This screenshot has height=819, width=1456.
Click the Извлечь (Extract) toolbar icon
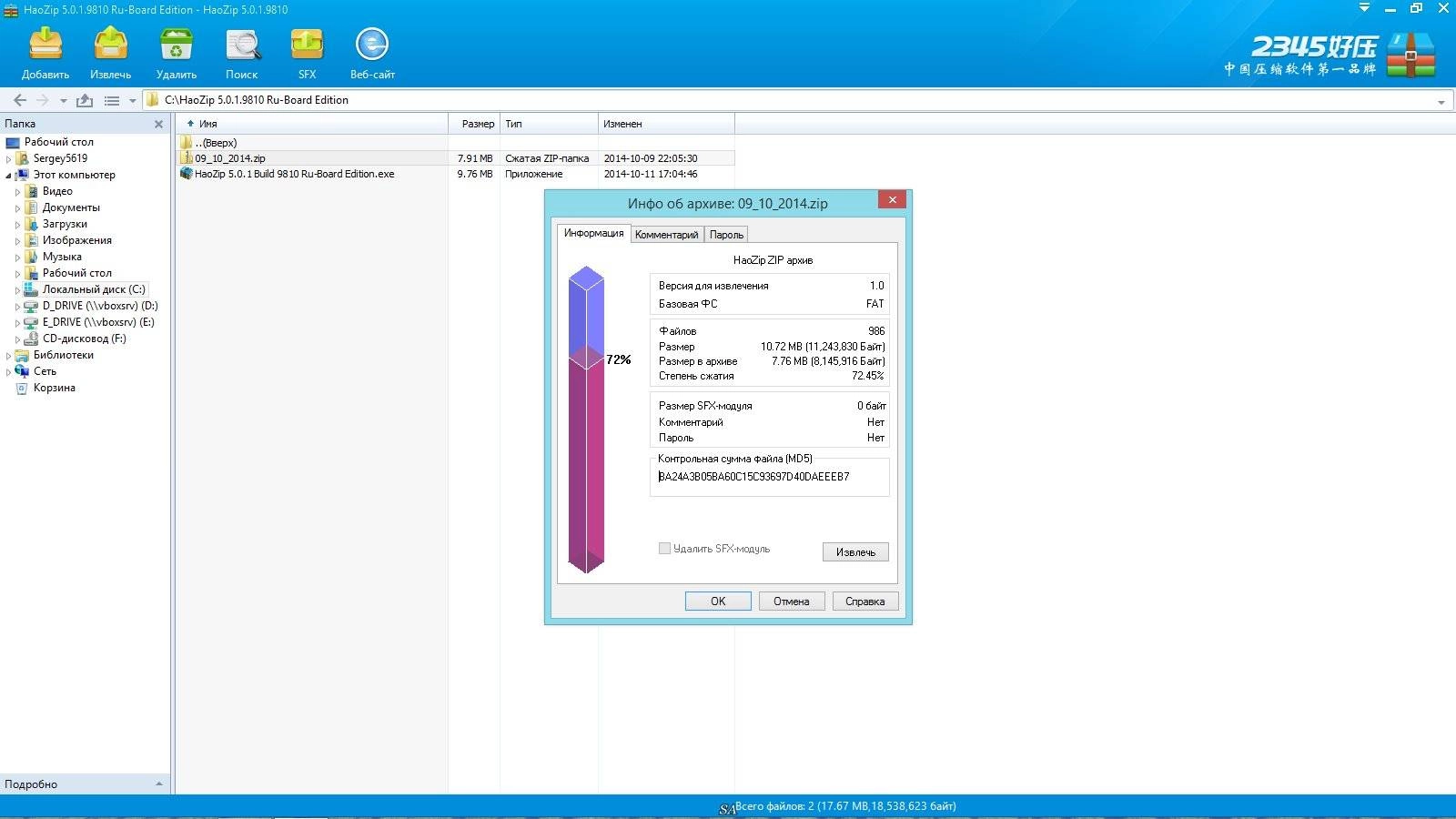point(110,44)
